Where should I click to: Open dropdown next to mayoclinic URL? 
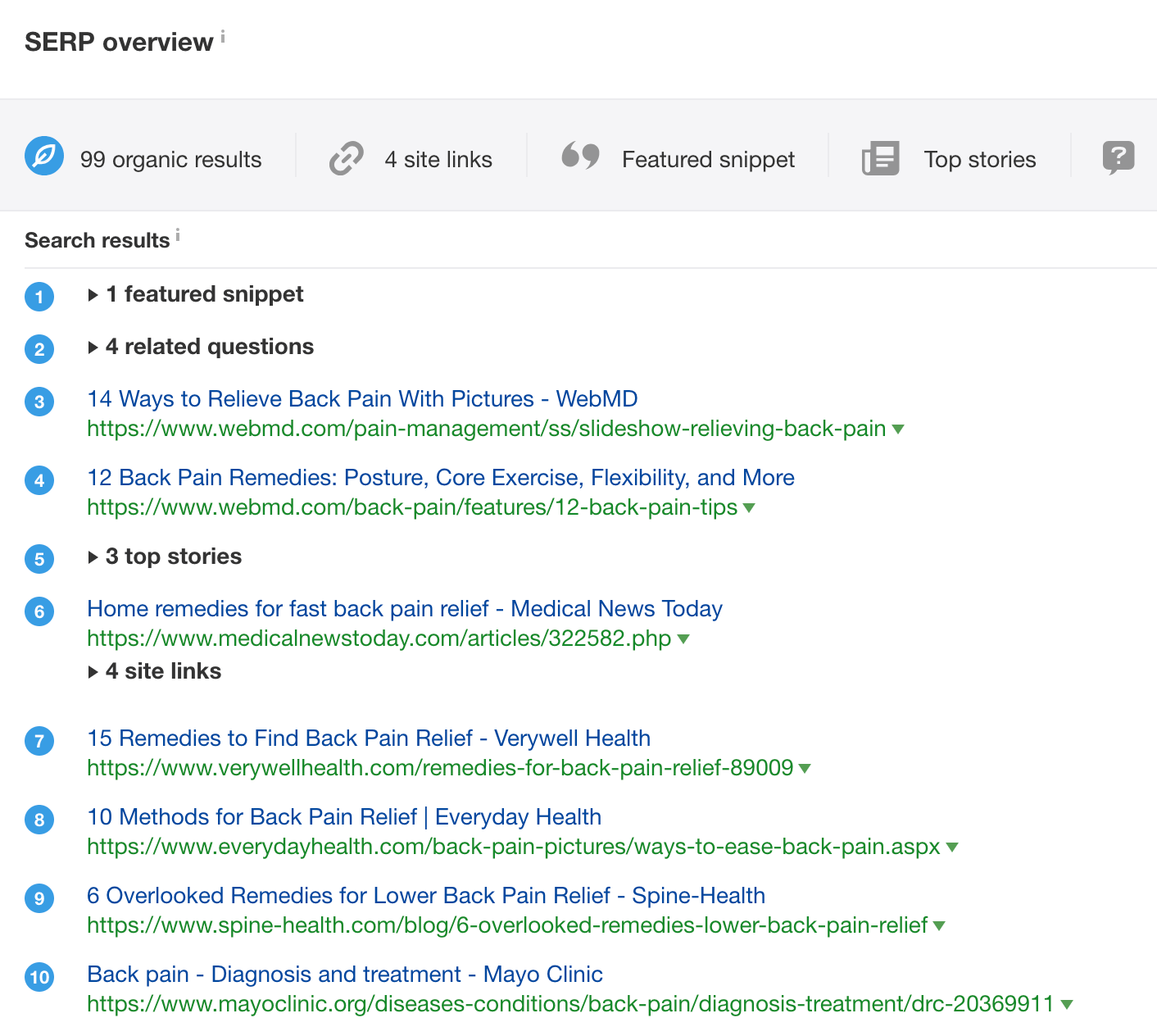pyautogui.click(x=1067, y=1005)
